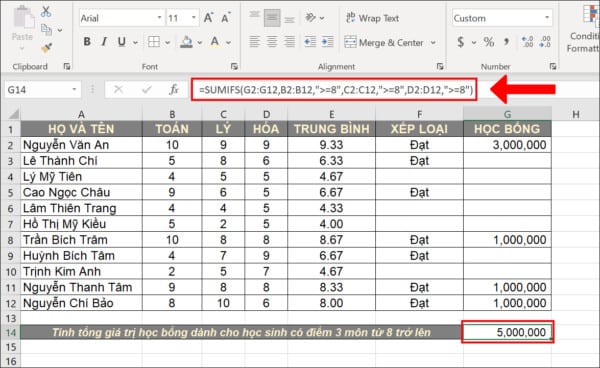This screenshot has height=368, width=600.
Task: Select row 8 header
Action: pyautogui.click(x=10, y=240)
